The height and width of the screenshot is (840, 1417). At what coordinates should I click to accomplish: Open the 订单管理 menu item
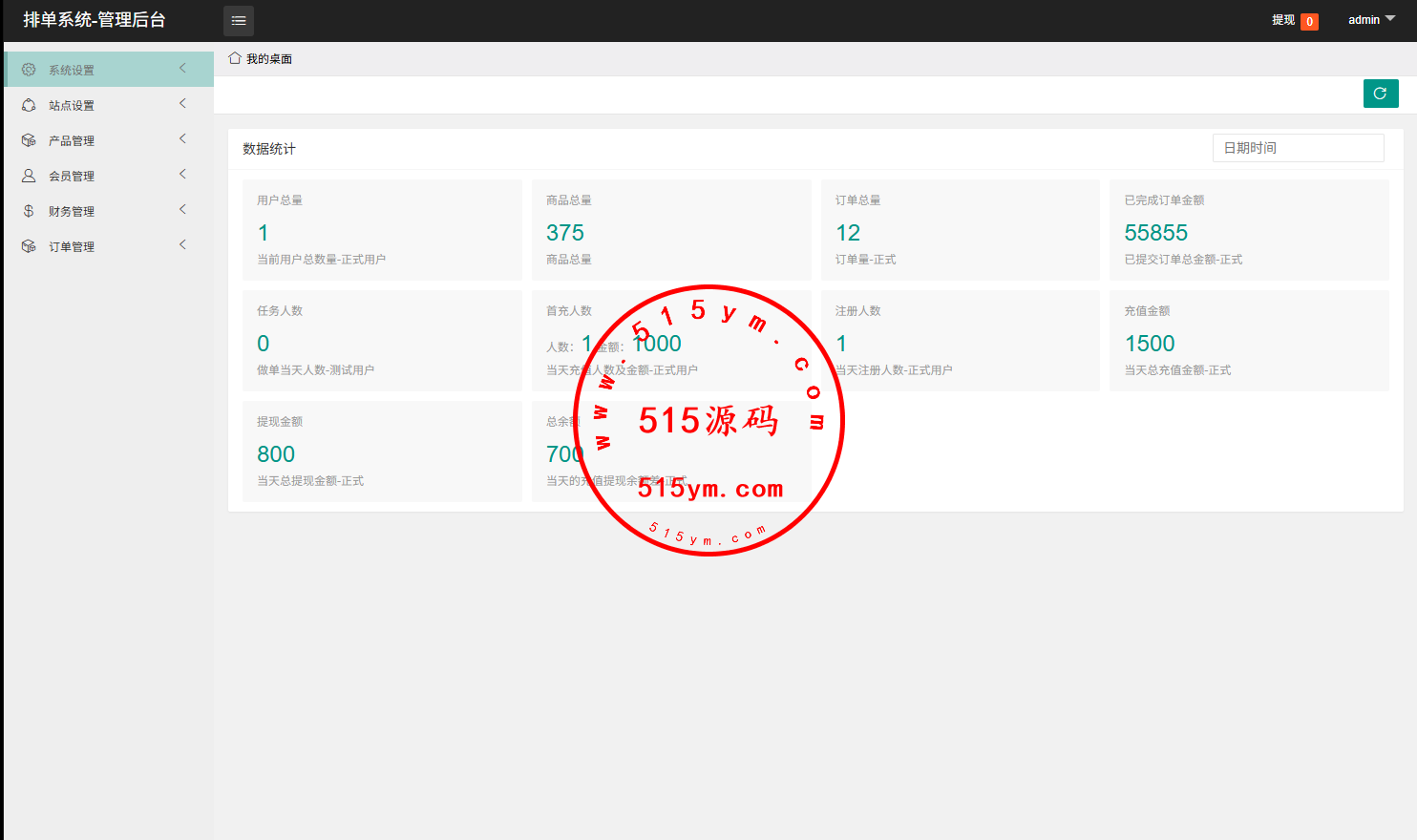pos(72,247)
